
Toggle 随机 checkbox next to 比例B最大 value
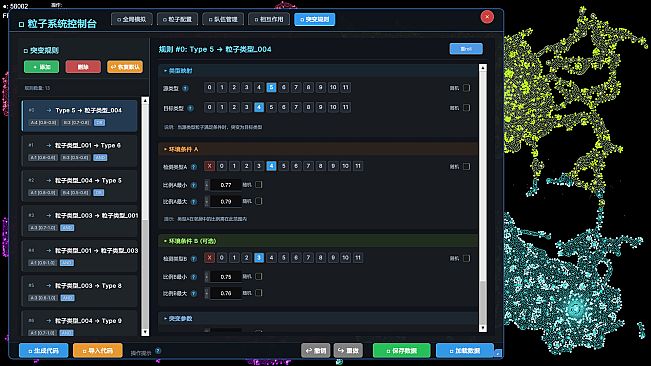[259, 293]
